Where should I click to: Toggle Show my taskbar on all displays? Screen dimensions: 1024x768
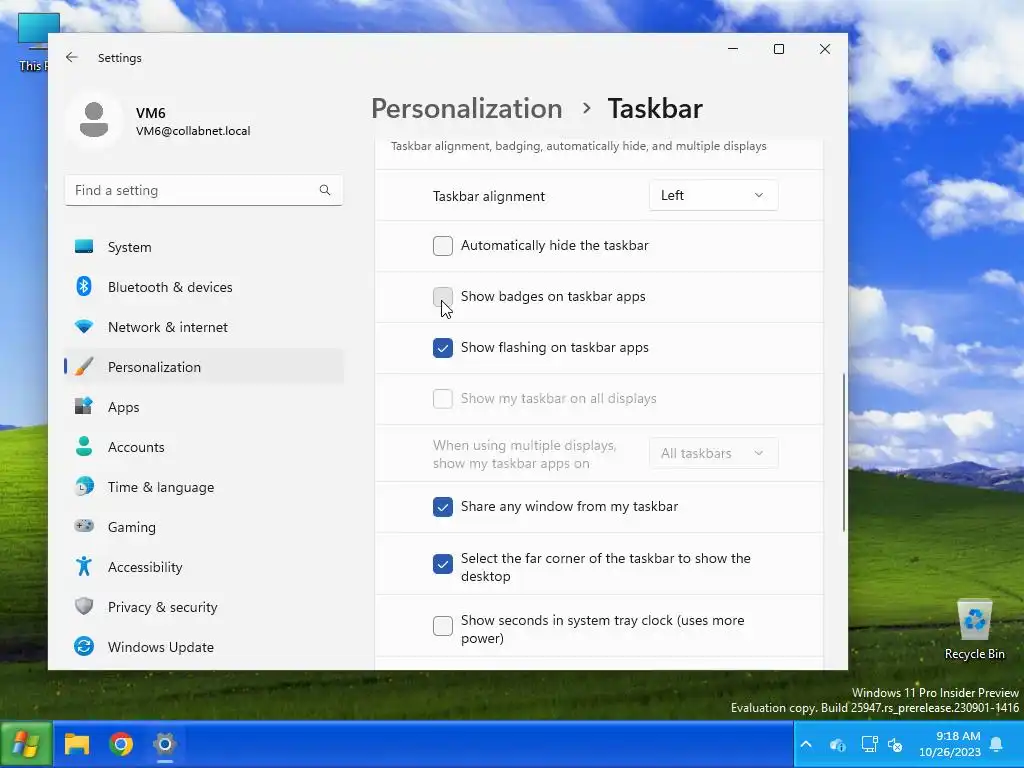point(443,398)
